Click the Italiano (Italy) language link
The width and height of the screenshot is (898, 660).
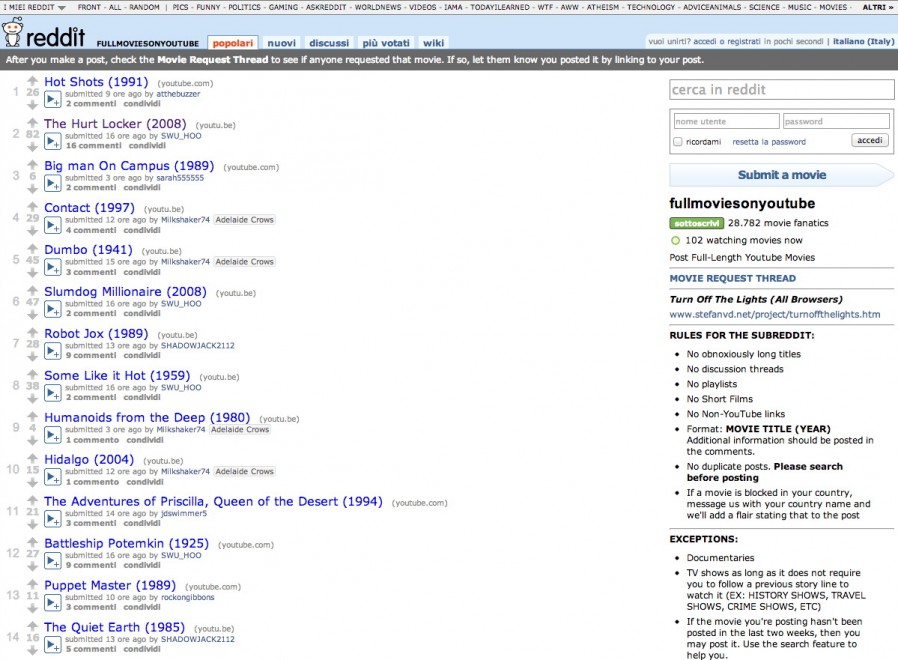(862, 41)
